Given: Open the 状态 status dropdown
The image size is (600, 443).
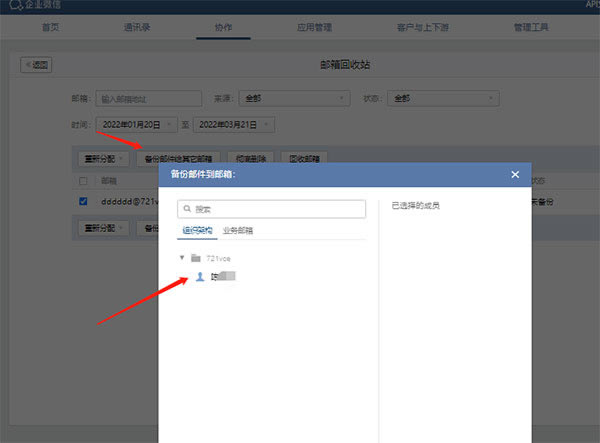Looking at the screenshot, I should pos(443,98).
